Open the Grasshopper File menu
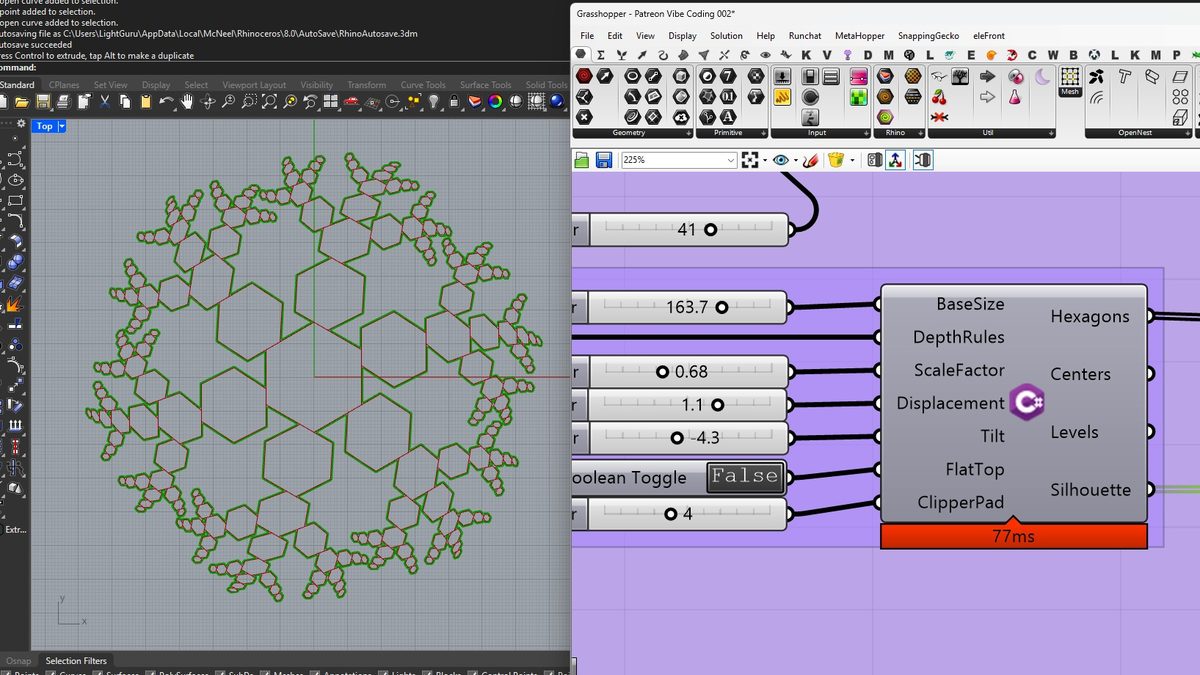Image resolution: width=1200 pixels, height=675 pixels. (587, 36)
